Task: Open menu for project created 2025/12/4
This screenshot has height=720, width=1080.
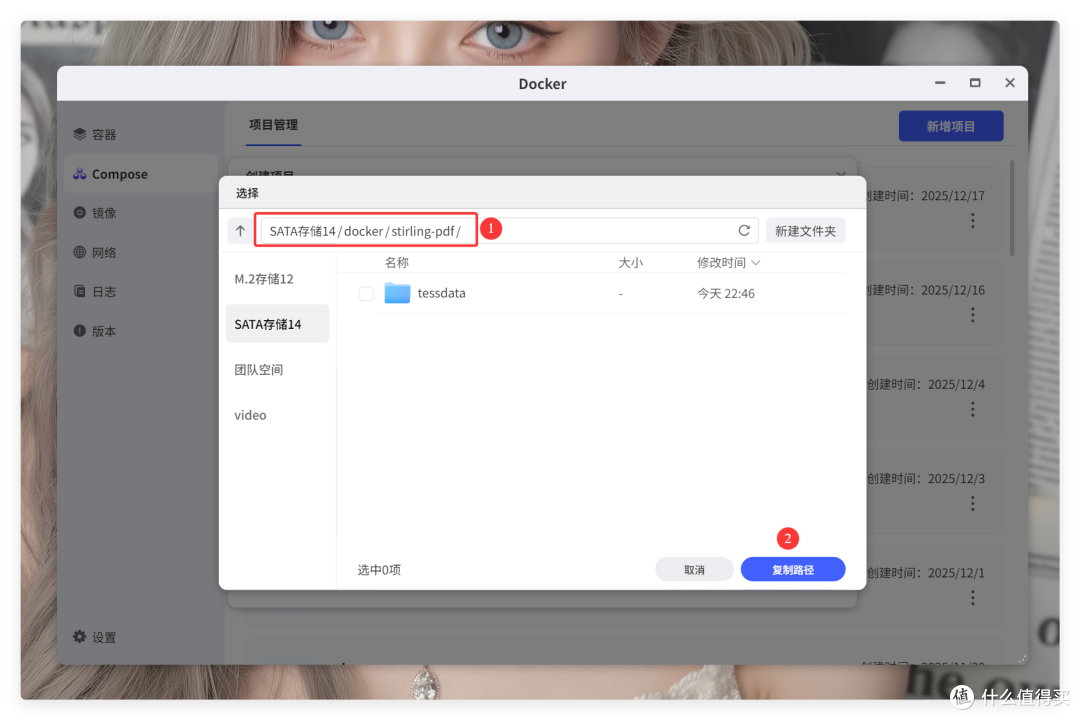Action: coord(973,409)
